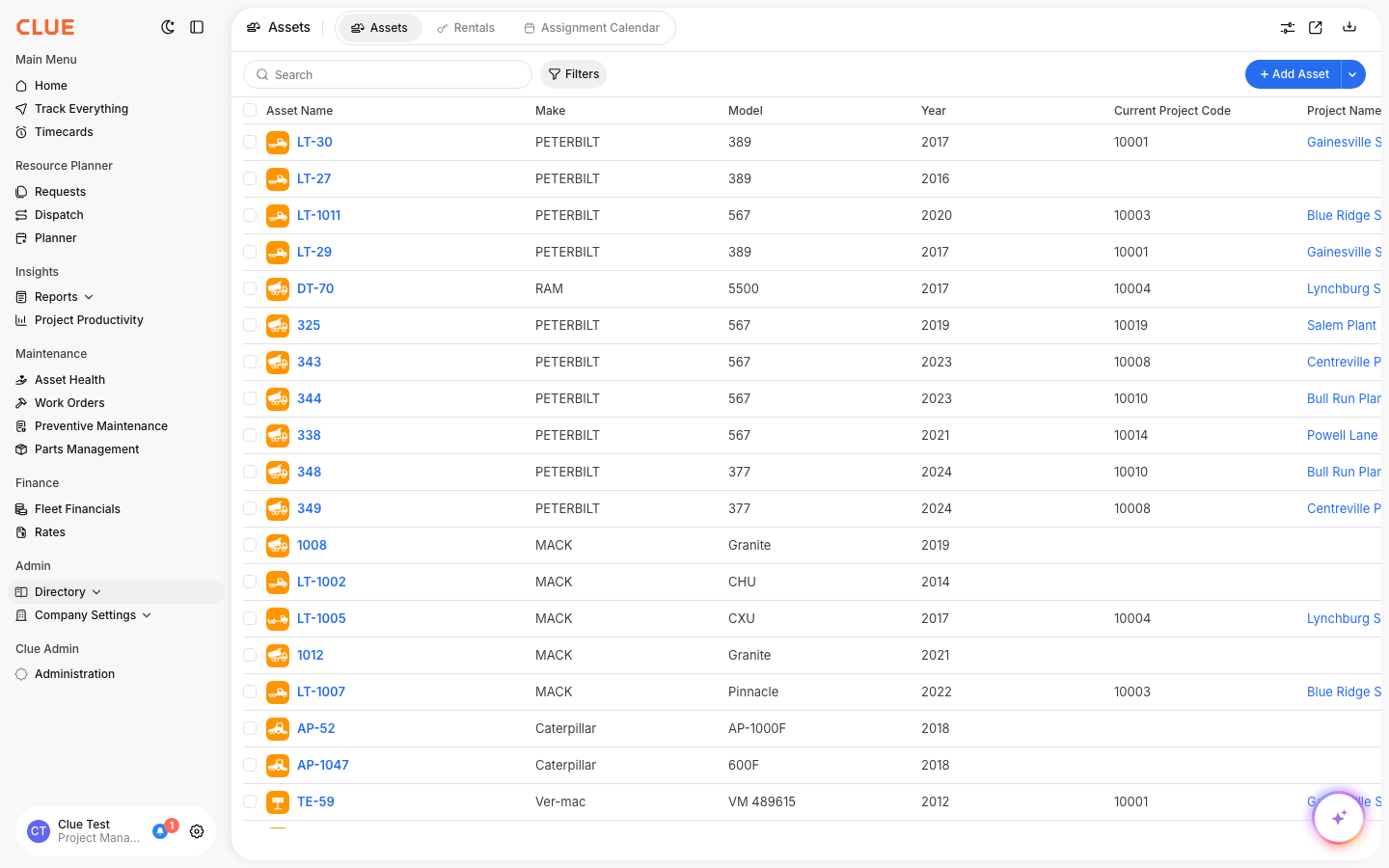Click the Add Asset button
1389x868 pixels.
pos(1294,74)
